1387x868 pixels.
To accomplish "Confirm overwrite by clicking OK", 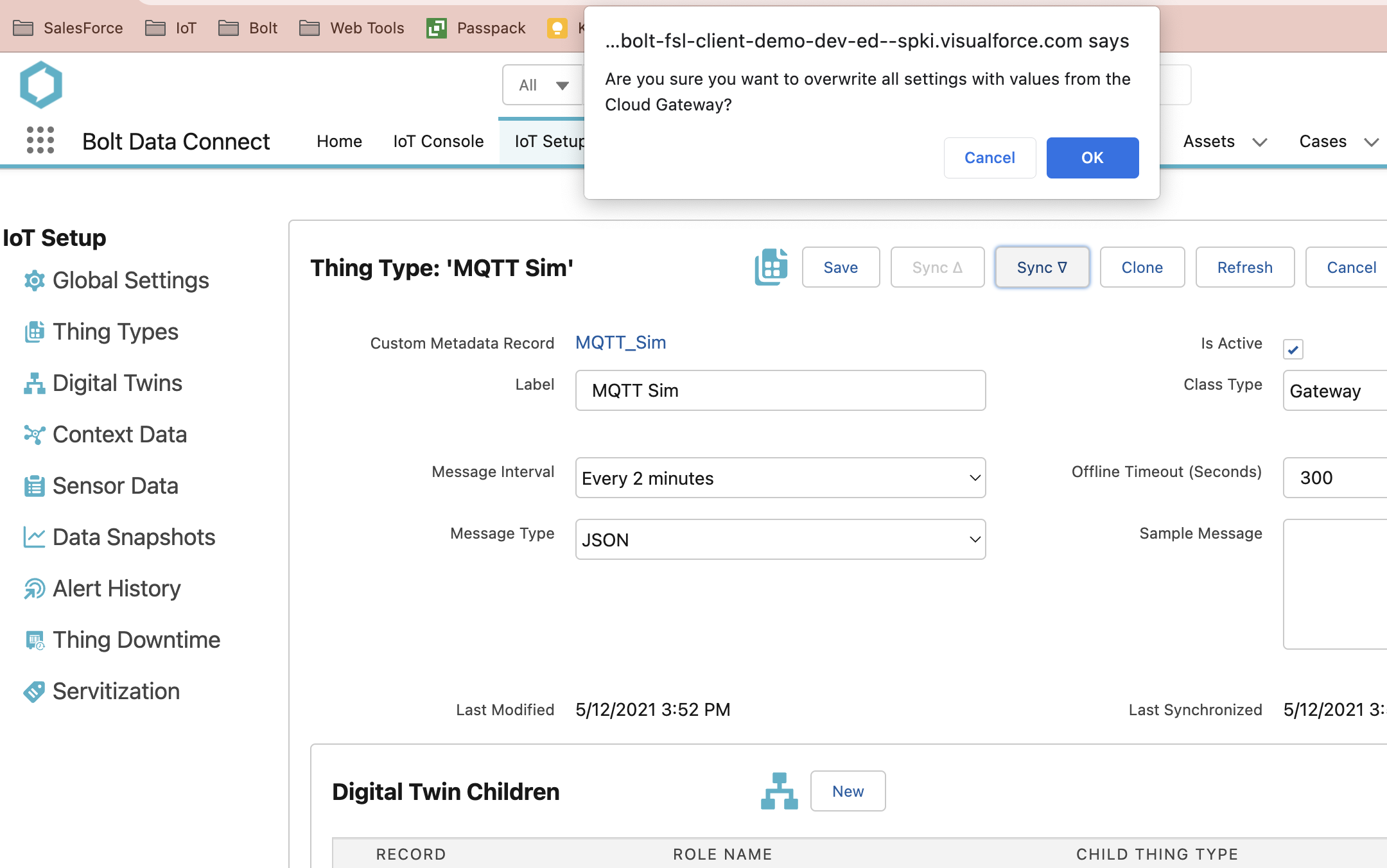I will point(1092,158).
